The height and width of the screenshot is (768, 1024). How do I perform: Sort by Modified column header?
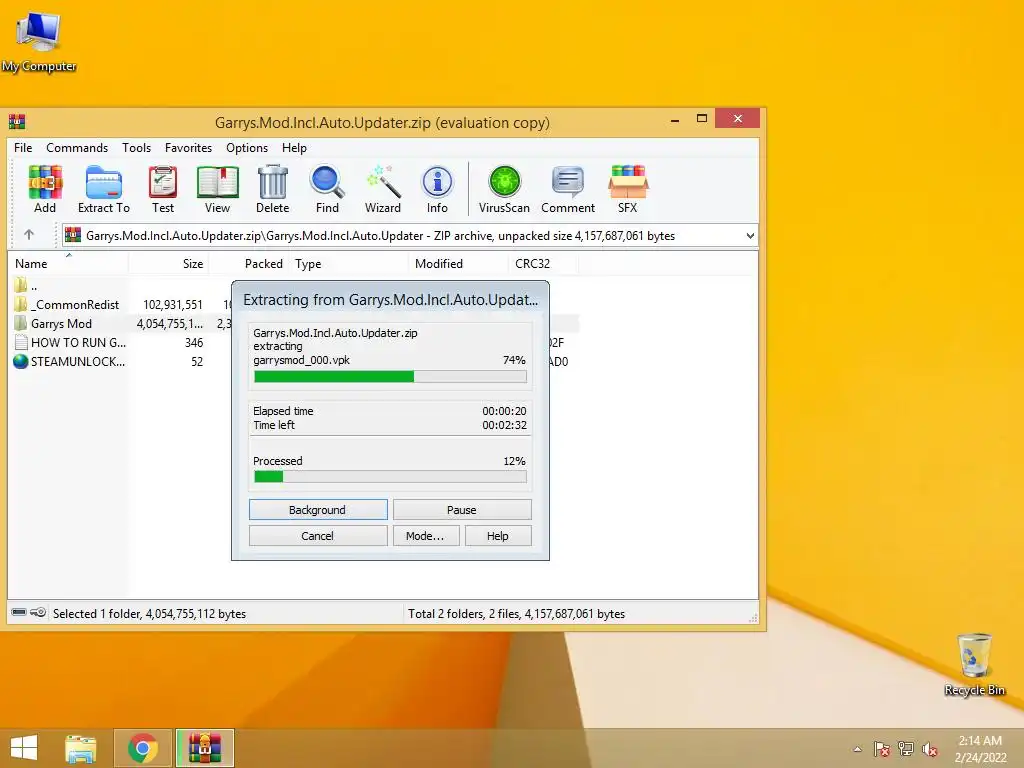tap(458, 263)
